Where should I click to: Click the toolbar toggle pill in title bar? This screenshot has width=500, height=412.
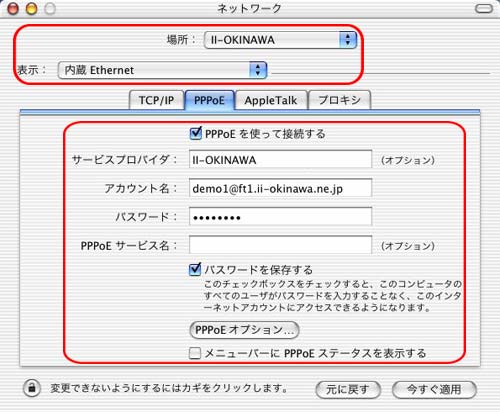coord(484,8)
